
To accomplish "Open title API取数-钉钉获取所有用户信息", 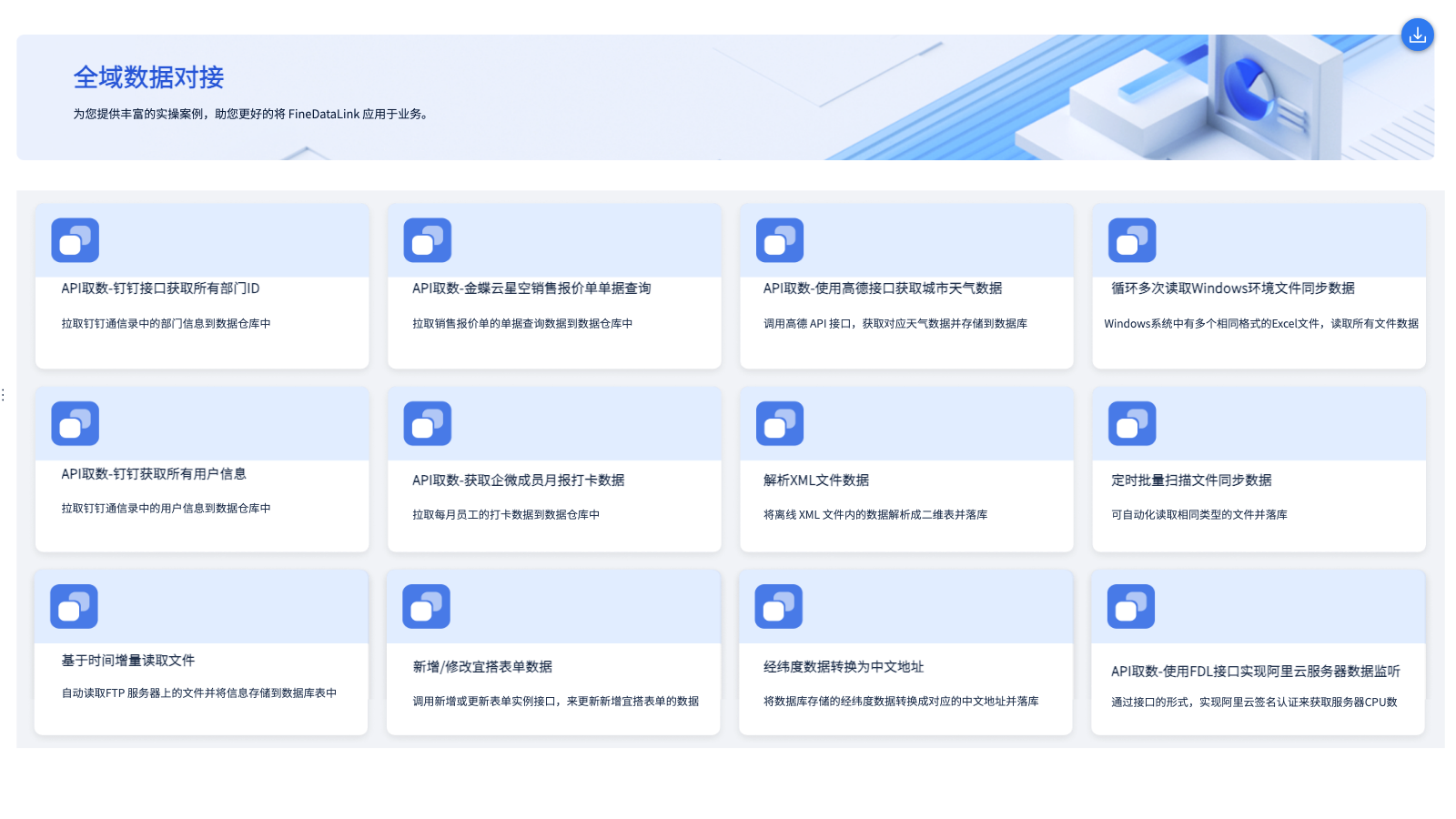I will 154,474.
